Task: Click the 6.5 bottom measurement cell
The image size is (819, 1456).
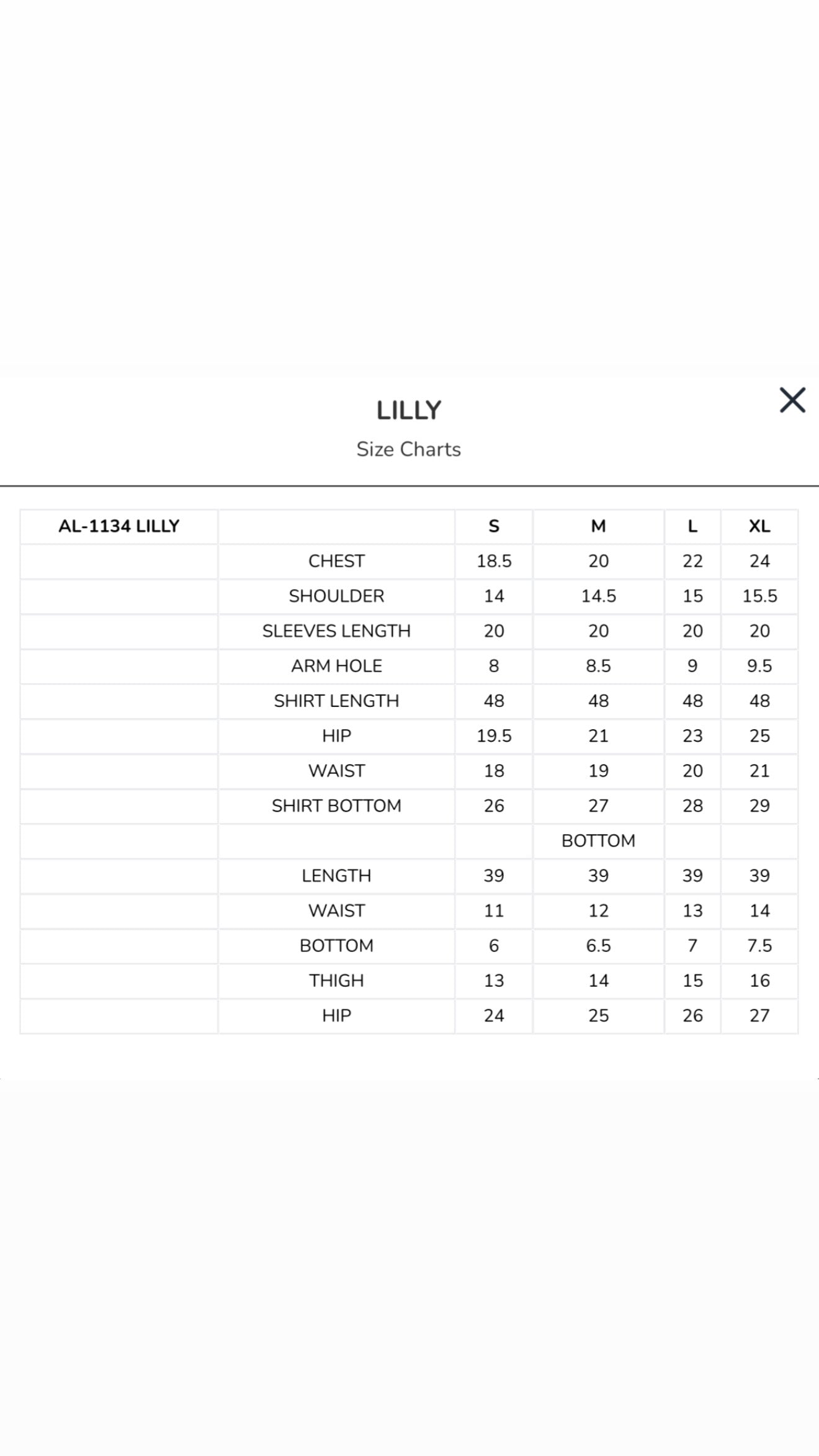Action: tap(598, 946)
